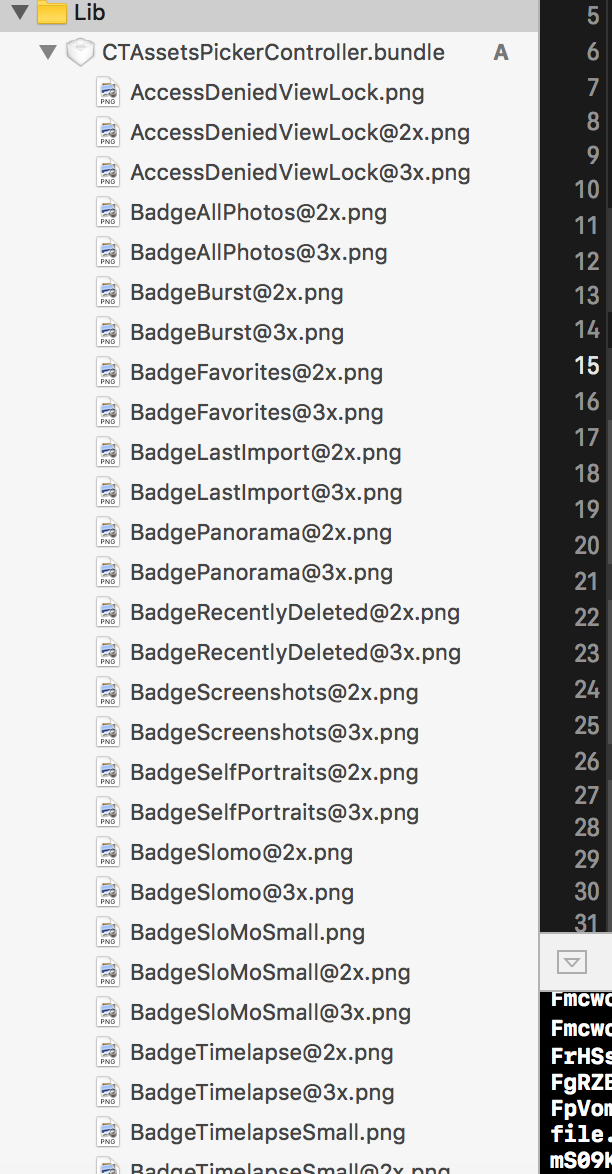Viewport: 612px width, 1174px height.
Task: Click the 'A' status badge beside the bundle
Action: click(501, 52)
